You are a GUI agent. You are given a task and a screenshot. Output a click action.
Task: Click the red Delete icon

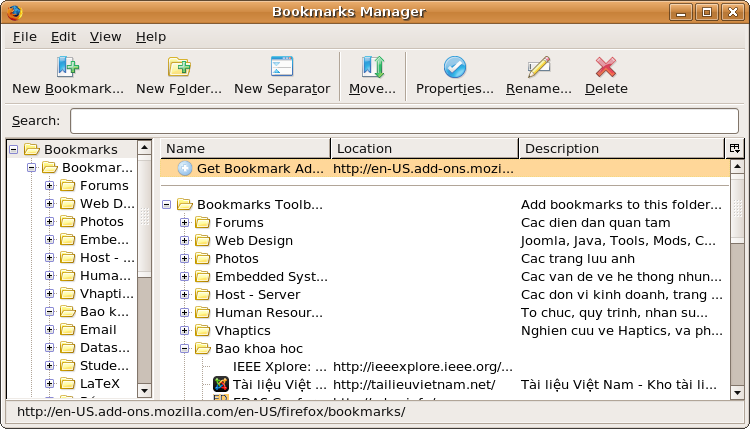pos(606,67)
